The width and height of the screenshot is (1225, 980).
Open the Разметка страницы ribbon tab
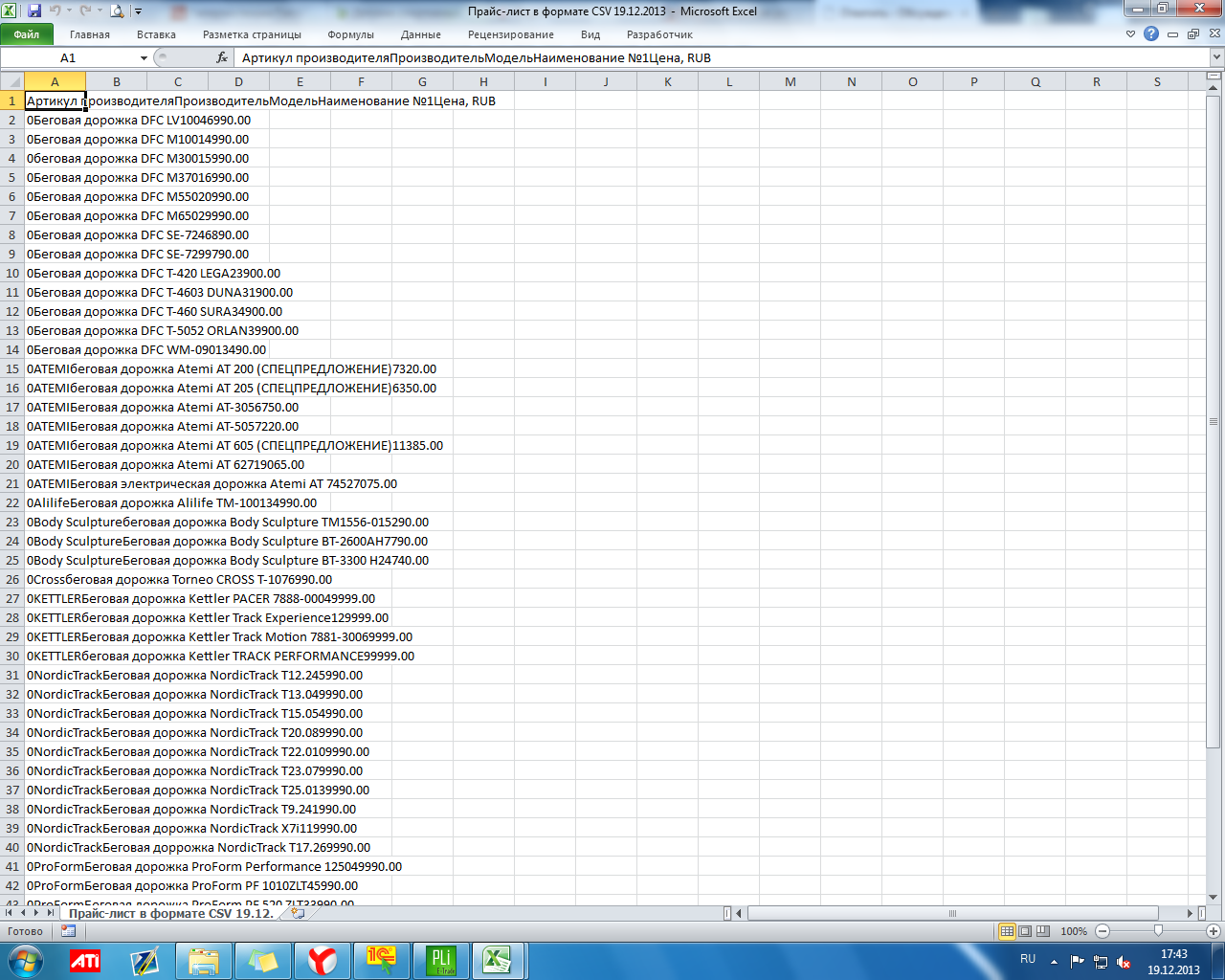(252, 34)
